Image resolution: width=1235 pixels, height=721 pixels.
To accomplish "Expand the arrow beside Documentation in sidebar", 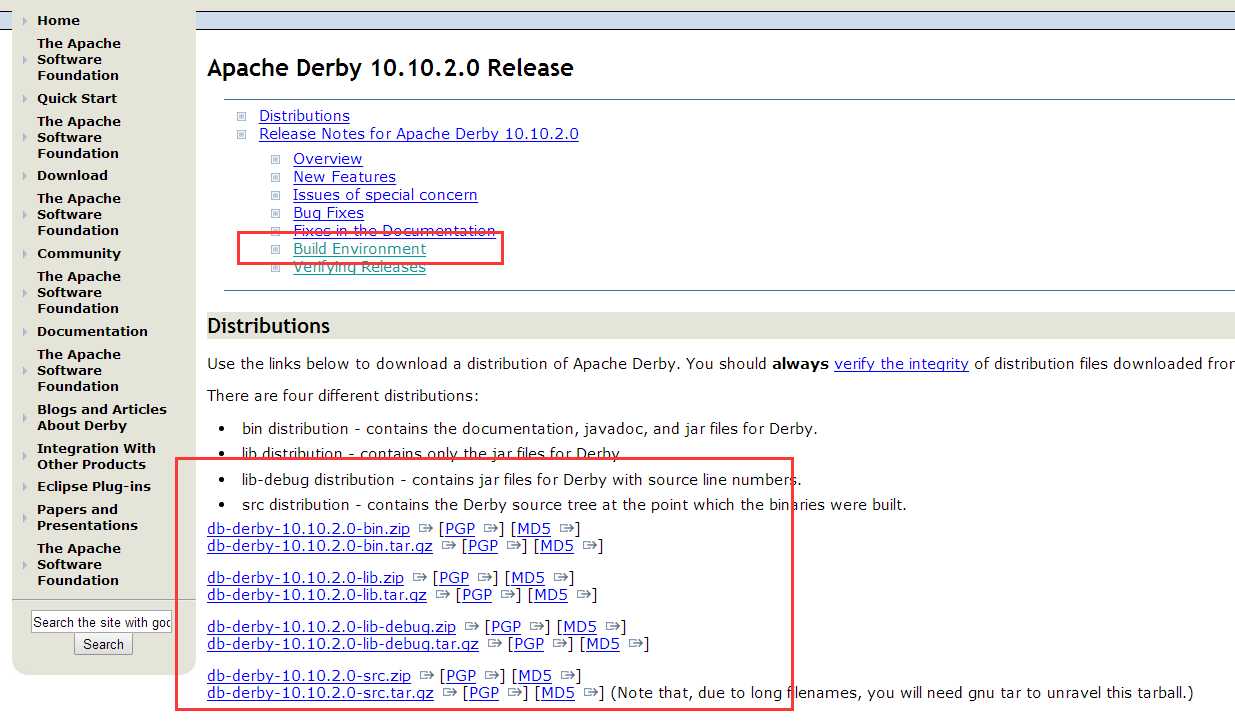I will (x=24, y=332).
